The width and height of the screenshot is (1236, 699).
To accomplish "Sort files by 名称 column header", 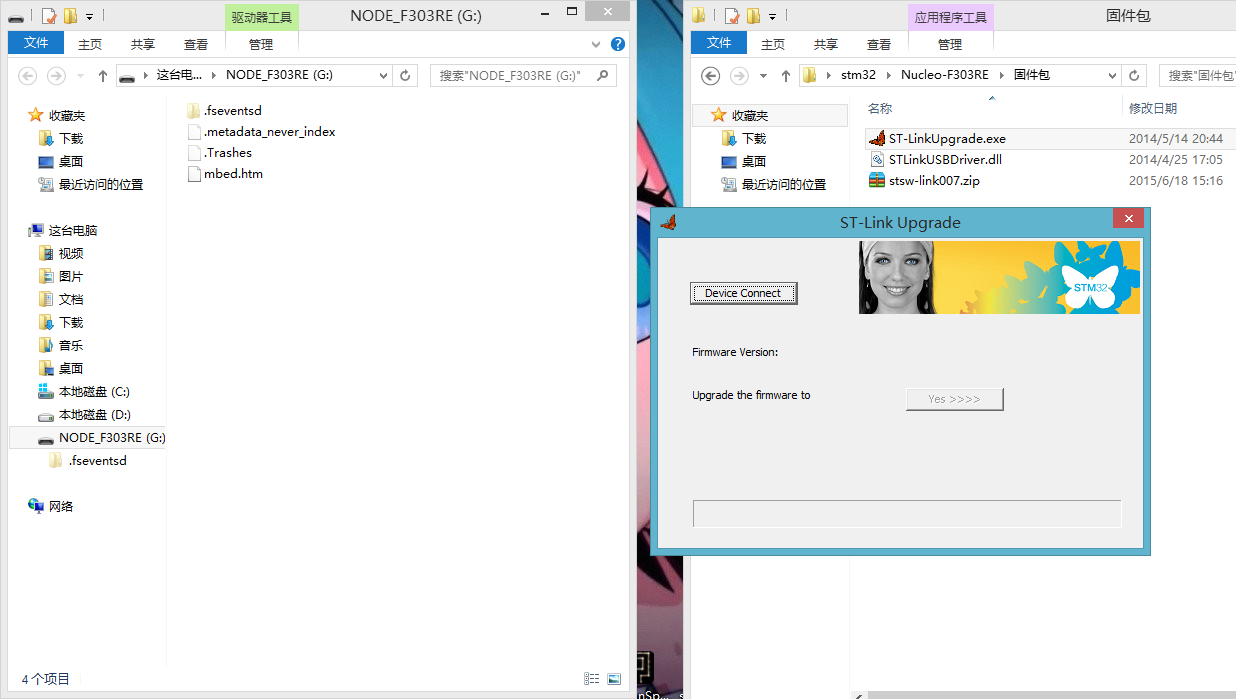I will pos(880,108).
